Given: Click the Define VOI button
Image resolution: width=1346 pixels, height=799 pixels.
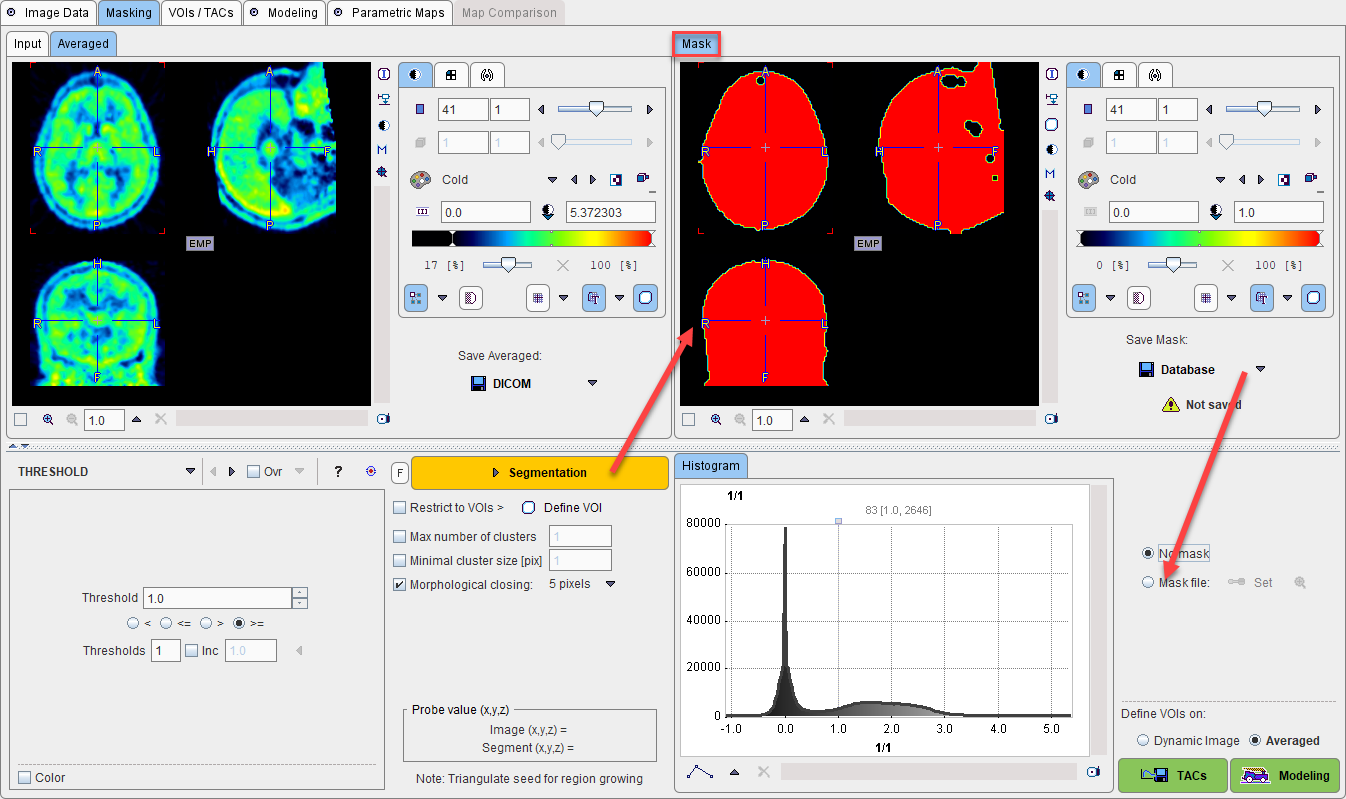Looking at the screenshot, I should coord(563,508).
